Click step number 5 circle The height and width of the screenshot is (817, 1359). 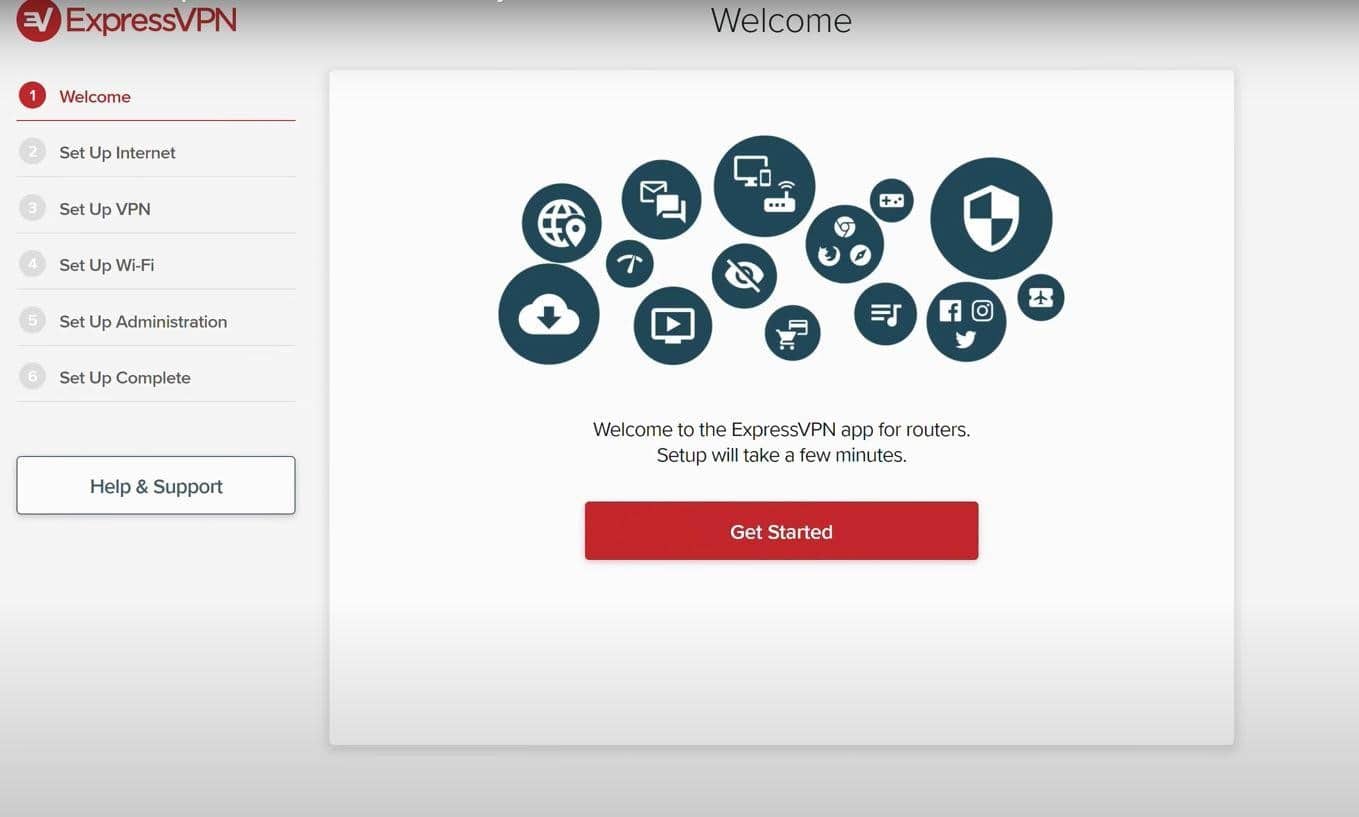pyautogui.click(x=32, y=320)
